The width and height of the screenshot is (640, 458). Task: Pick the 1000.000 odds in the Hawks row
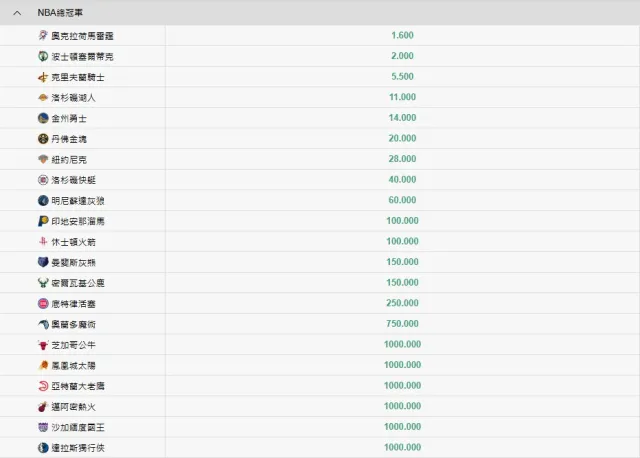(402, 385)
